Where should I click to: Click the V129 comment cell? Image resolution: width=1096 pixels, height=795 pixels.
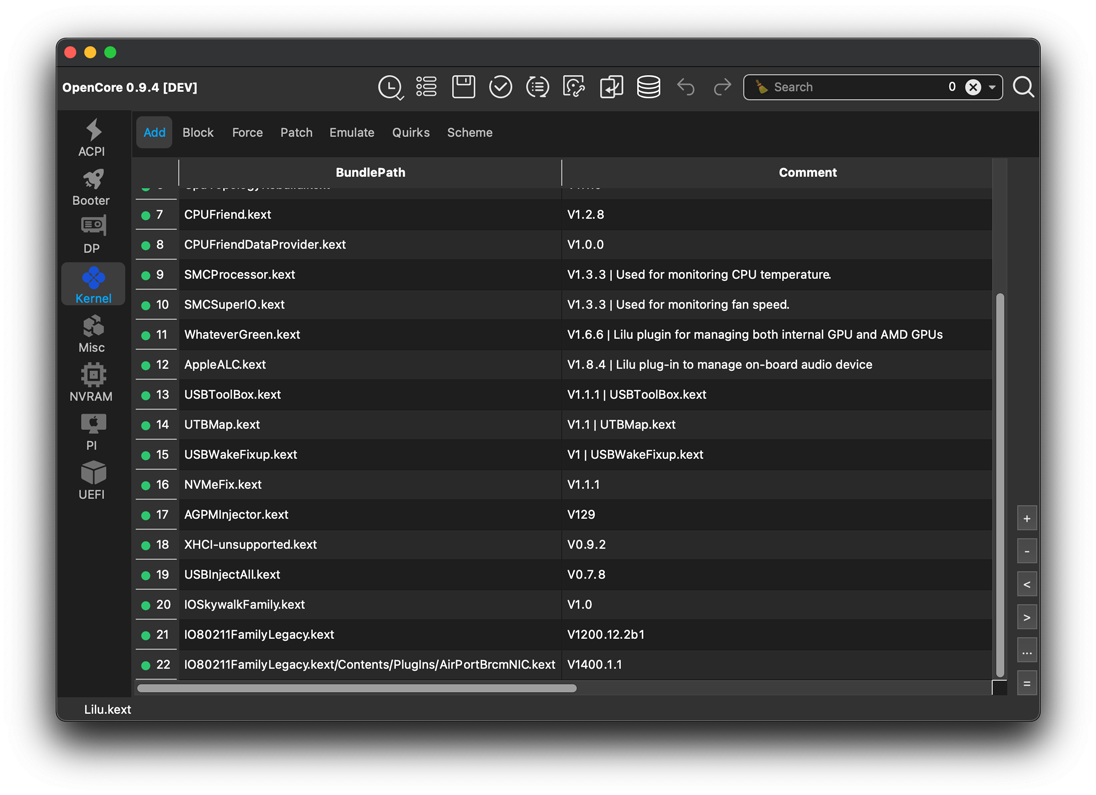[x=777, y=515]
